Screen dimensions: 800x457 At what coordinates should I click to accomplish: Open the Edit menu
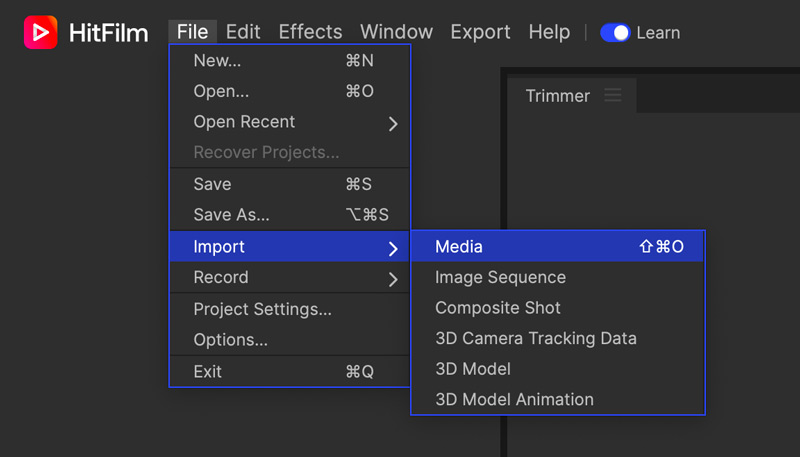pyautogui.click(x=243, y=32)
